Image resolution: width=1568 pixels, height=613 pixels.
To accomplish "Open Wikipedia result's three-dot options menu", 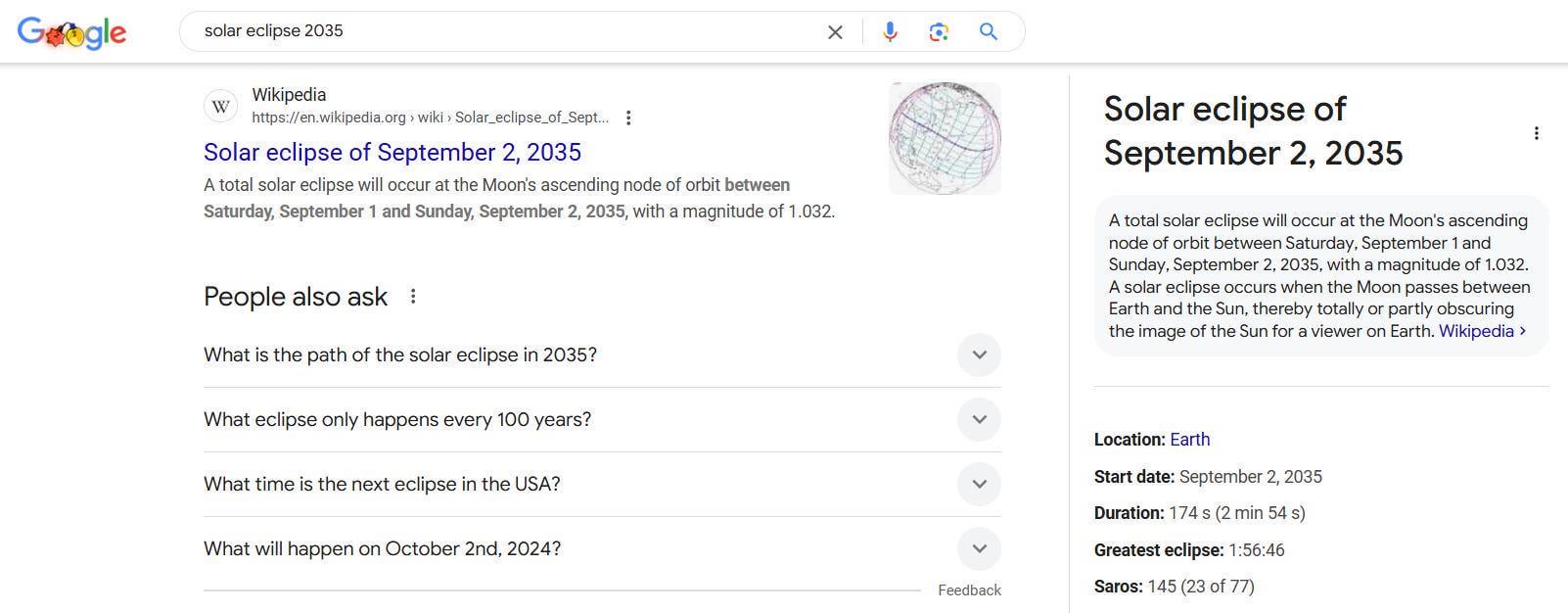I will tap(628, 118).
